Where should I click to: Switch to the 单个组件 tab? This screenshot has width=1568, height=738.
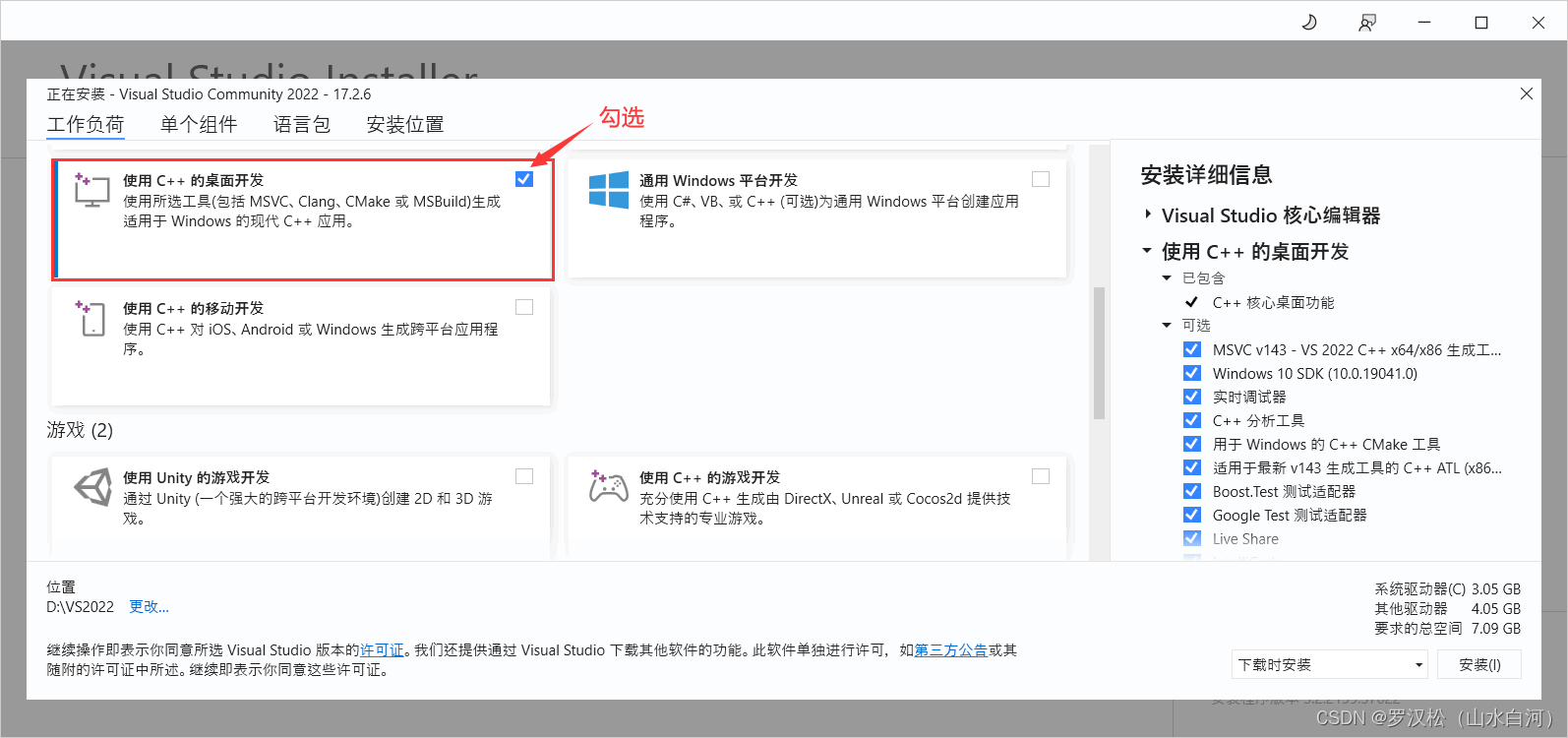coord(199,124)
